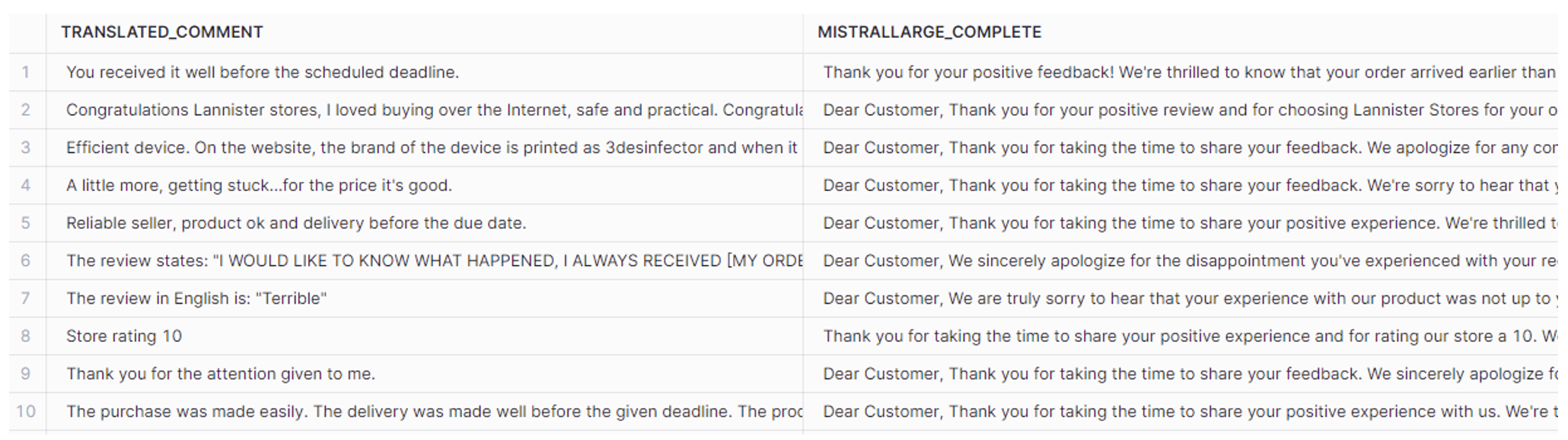Viewport: 1568px width, 440px height.
Task: Click the 'Thank you for the attention' cell
Action: (424, 374)
